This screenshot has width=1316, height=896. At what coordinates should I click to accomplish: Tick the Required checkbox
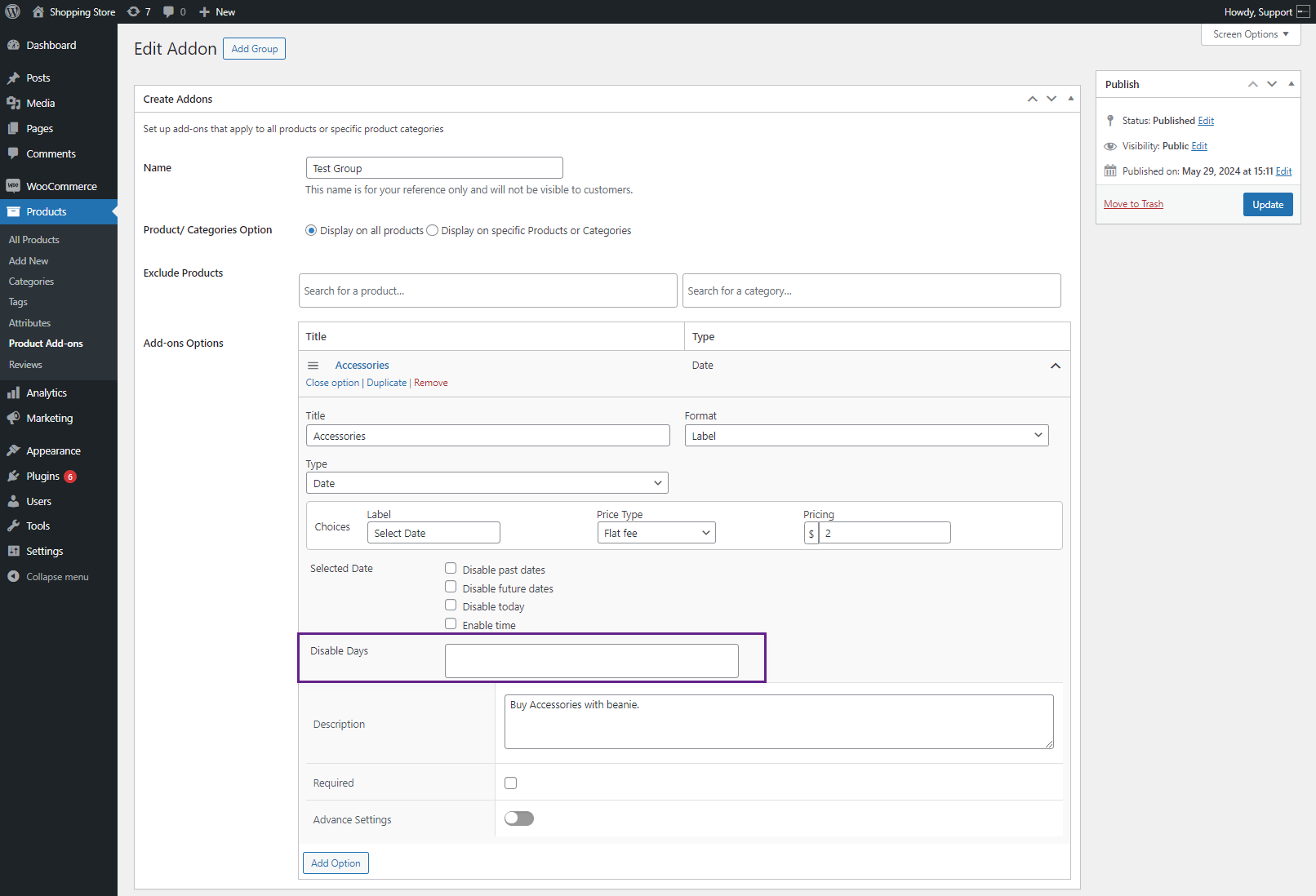(x=511, y=783)
